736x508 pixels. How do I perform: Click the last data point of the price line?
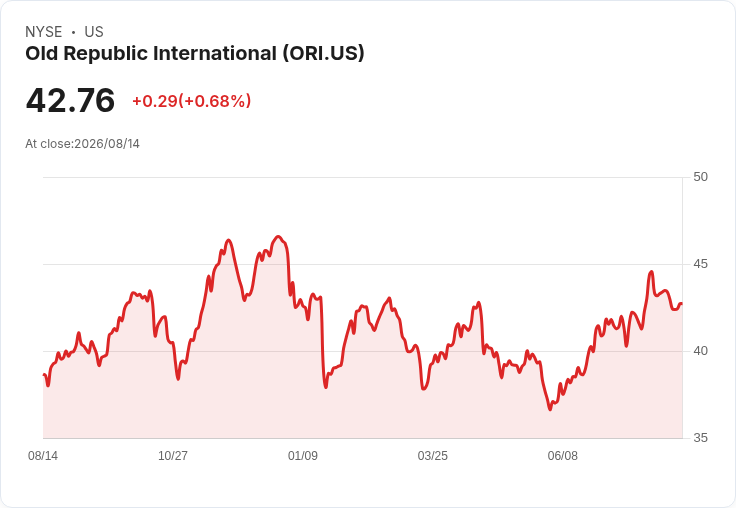(682, 304)
